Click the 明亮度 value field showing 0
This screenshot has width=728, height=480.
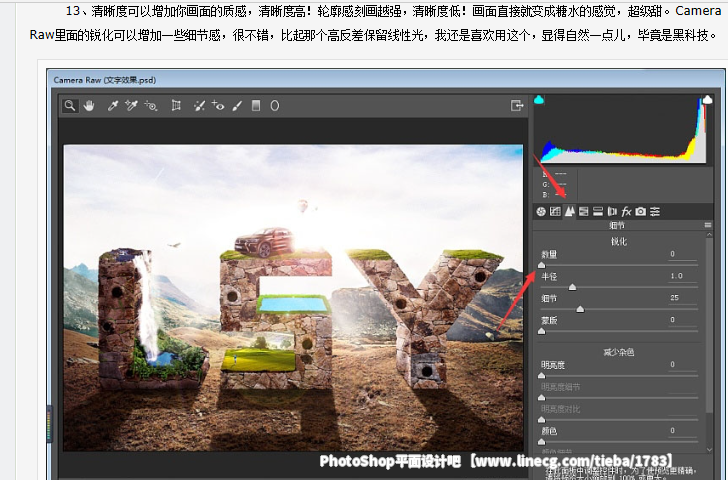[682, 364]
